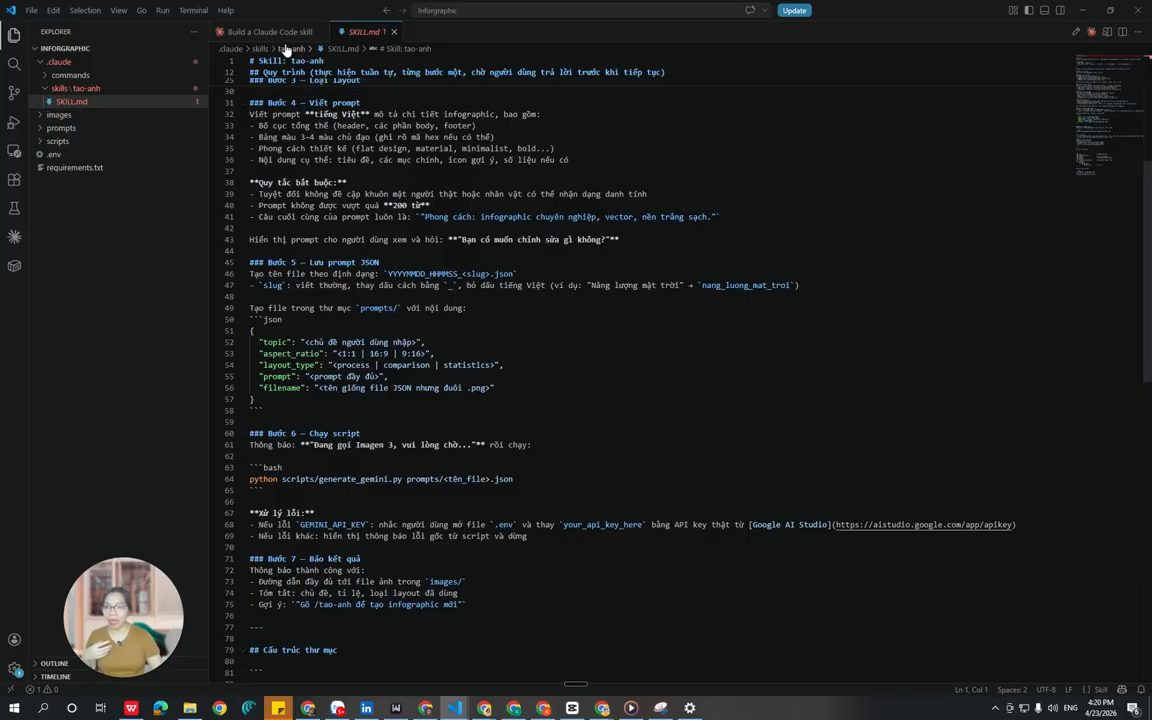Click the Update button
The height and width of the screenshot is (720, 1152).
pyautogui.click(x=794, y=10)
